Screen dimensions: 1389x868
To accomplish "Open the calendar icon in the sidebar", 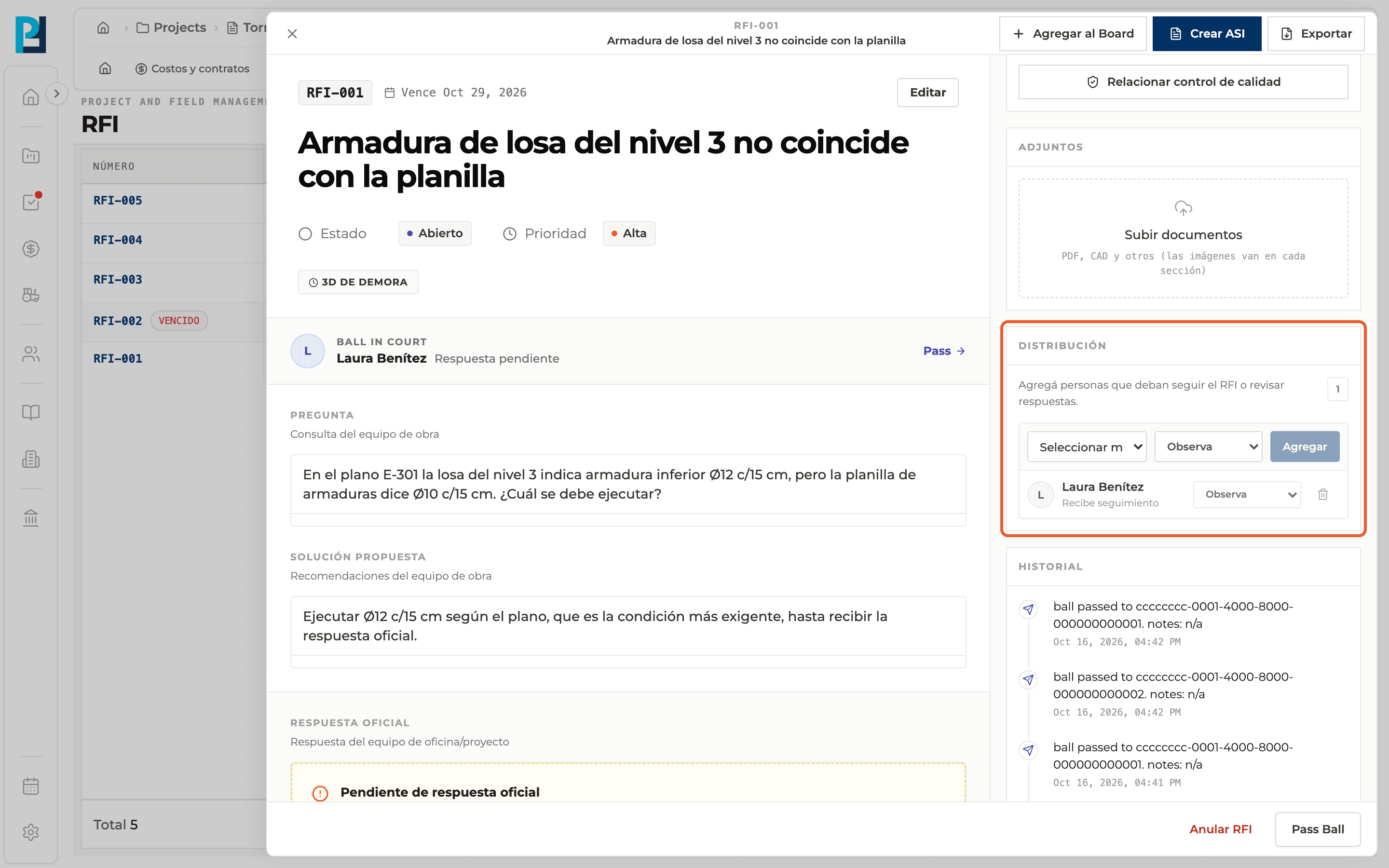I will (x=31, y=786).
